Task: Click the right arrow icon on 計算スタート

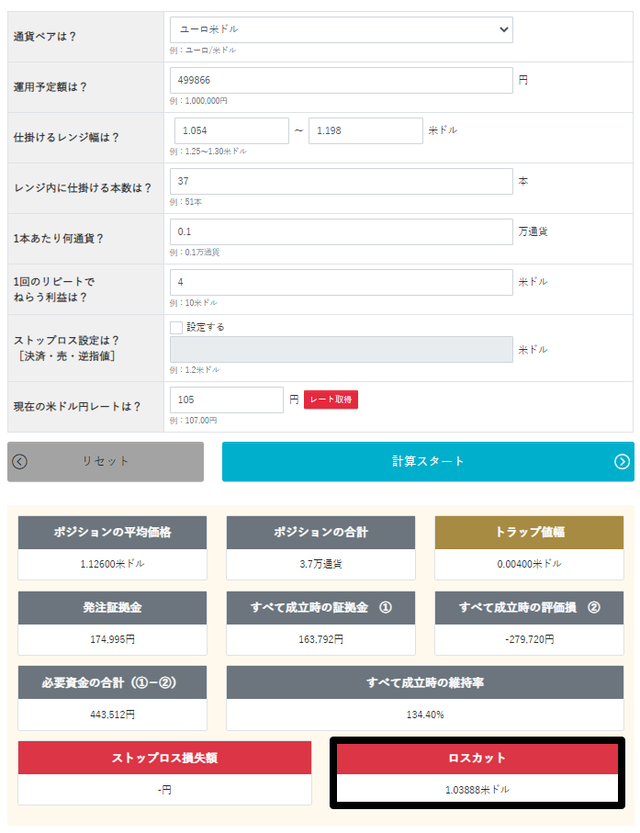Action: [622, 462]
